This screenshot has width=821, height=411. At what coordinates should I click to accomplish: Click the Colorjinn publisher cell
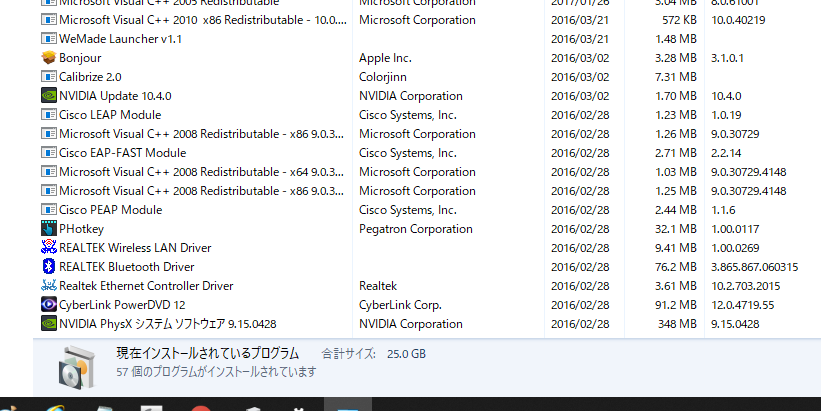pos(383,77)
